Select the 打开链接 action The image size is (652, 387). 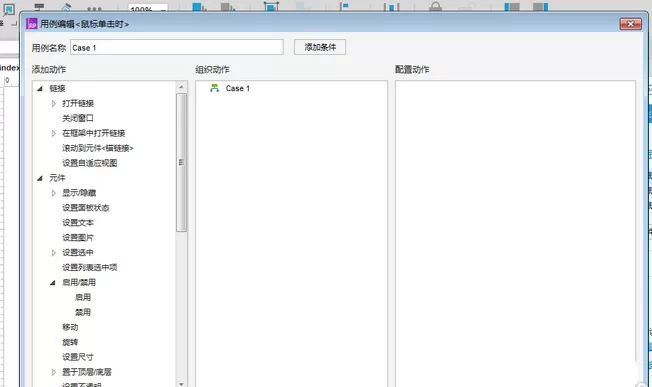point(78,104)
